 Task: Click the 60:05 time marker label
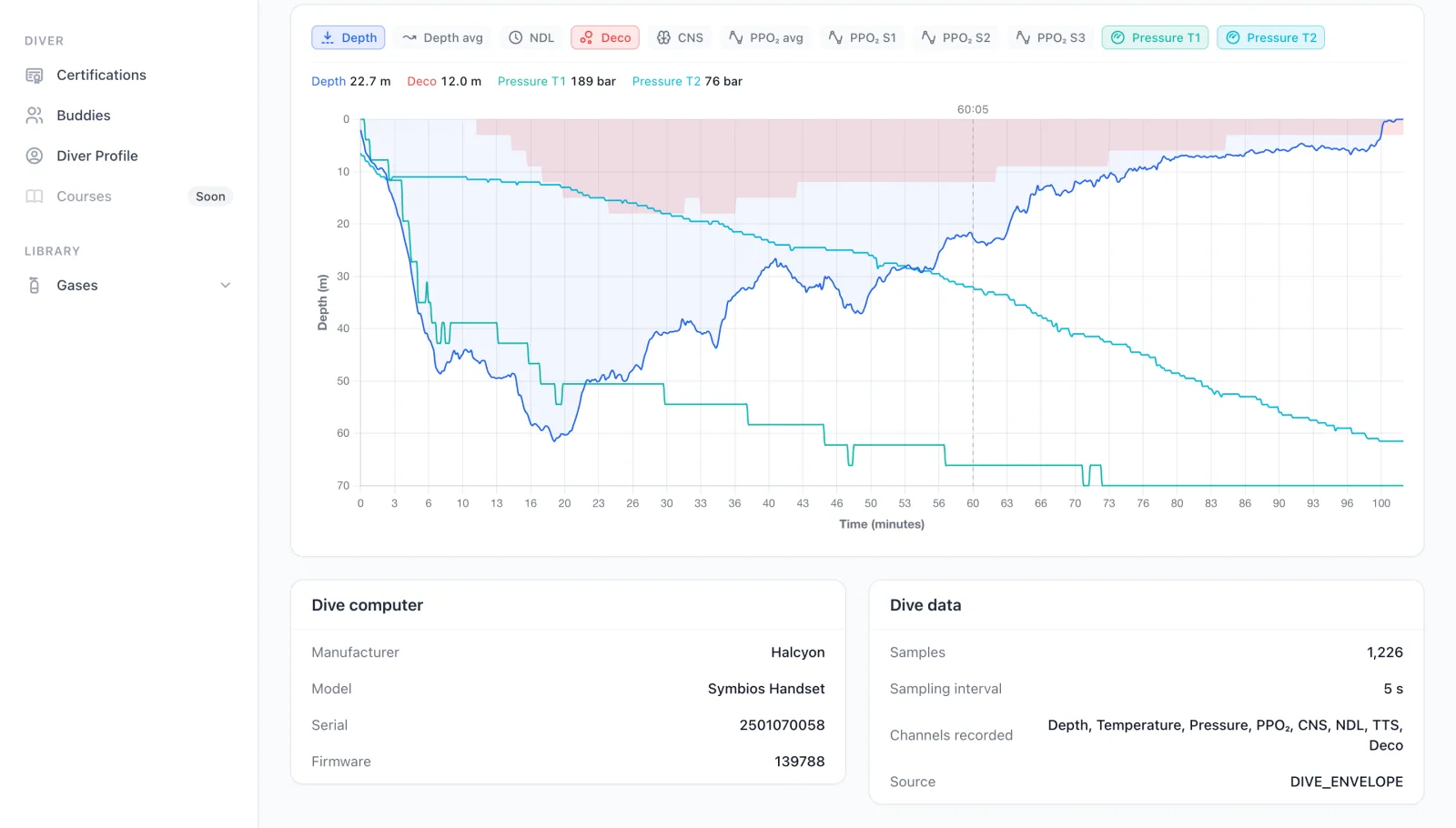point(973,109)
